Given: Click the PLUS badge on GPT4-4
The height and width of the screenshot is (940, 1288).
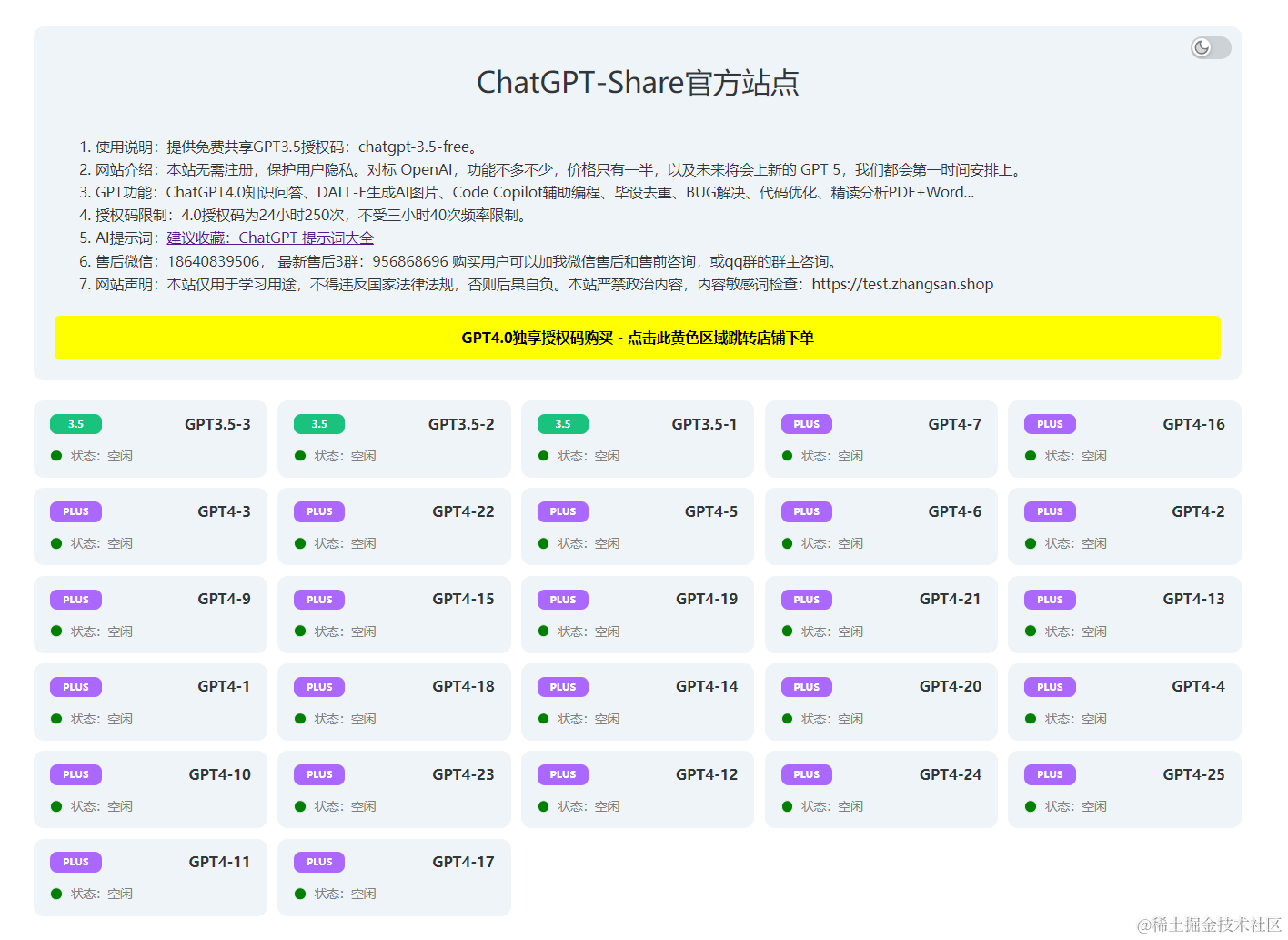Looking at the screenshot, I should pyautogui.click(x=1050, y=687).
